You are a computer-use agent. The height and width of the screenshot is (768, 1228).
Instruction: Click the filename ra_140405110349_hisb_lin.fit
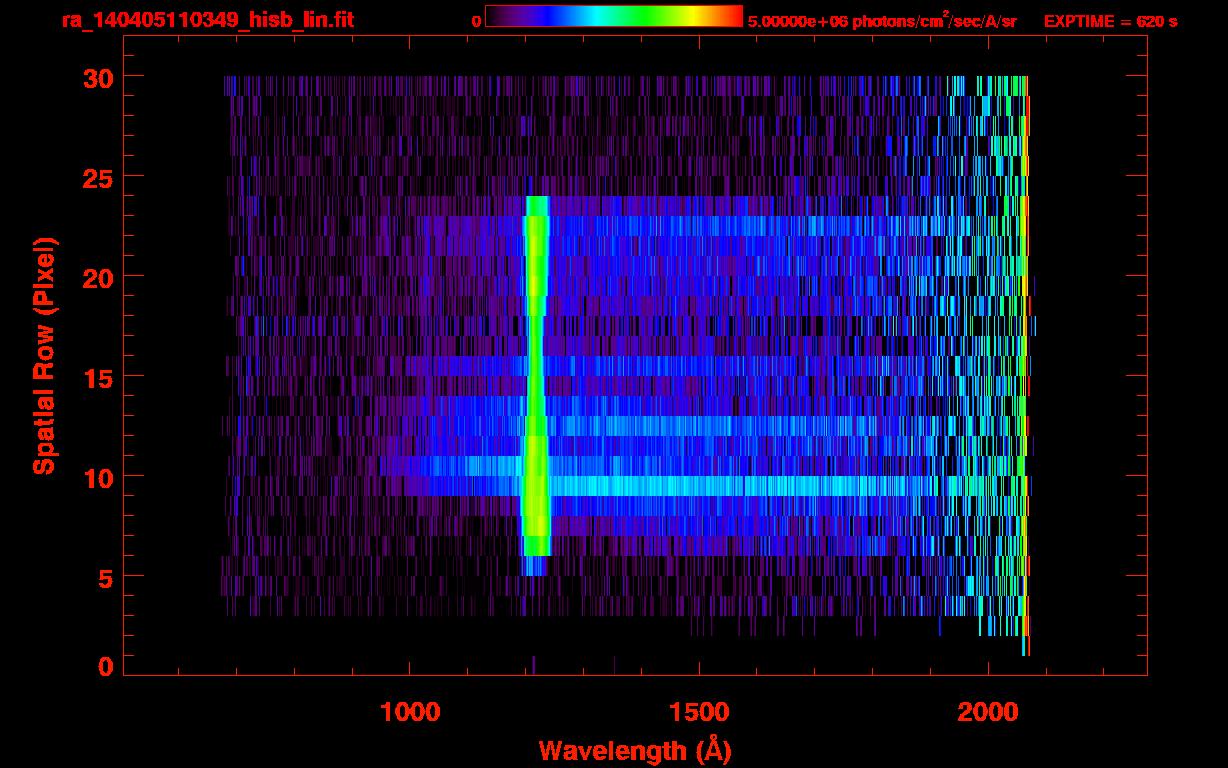pyautogui.click(x=207, y=20)
